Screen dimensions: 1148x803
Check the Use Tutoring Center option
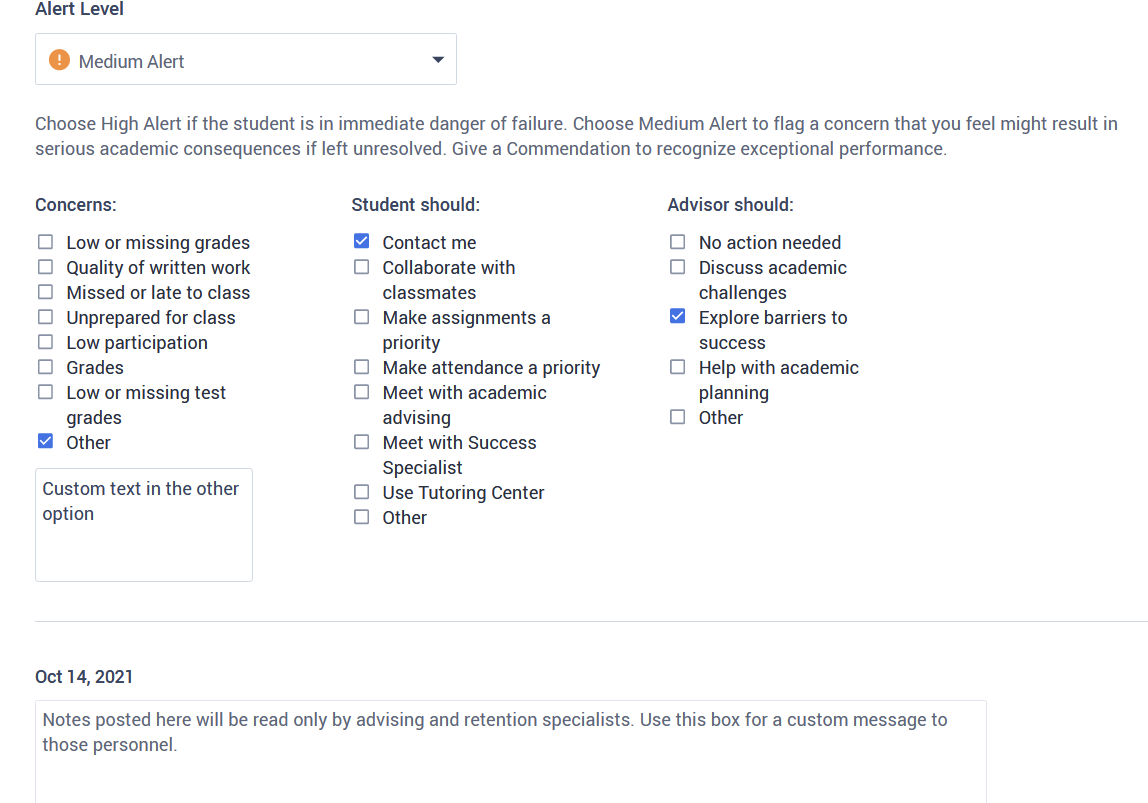(361, 491)
